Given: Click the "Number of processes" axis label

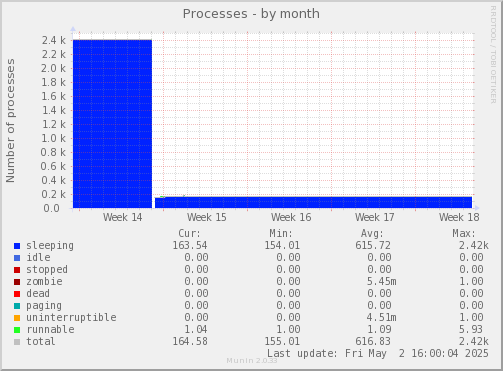Looking at the screenshot, I should [x=11, y=120].
